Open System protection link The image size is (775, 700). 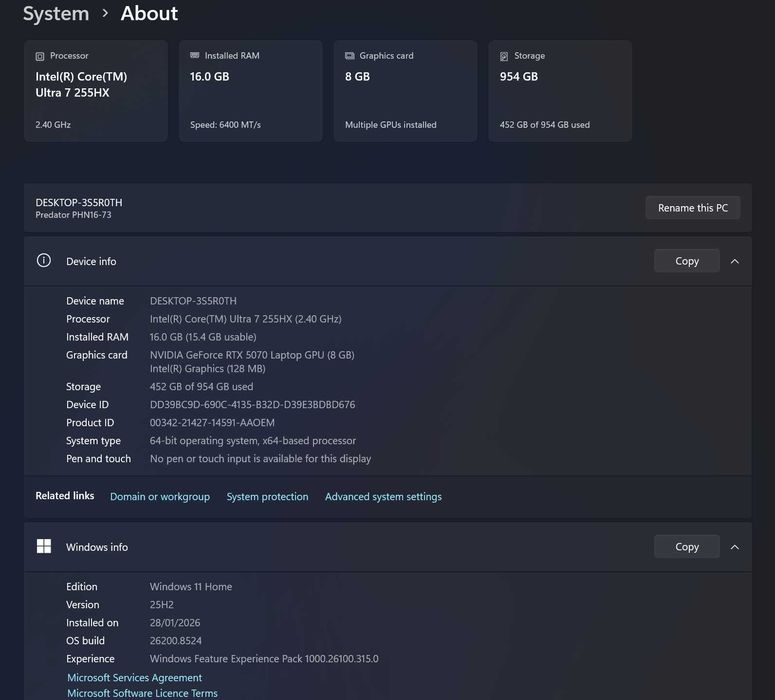267,497
